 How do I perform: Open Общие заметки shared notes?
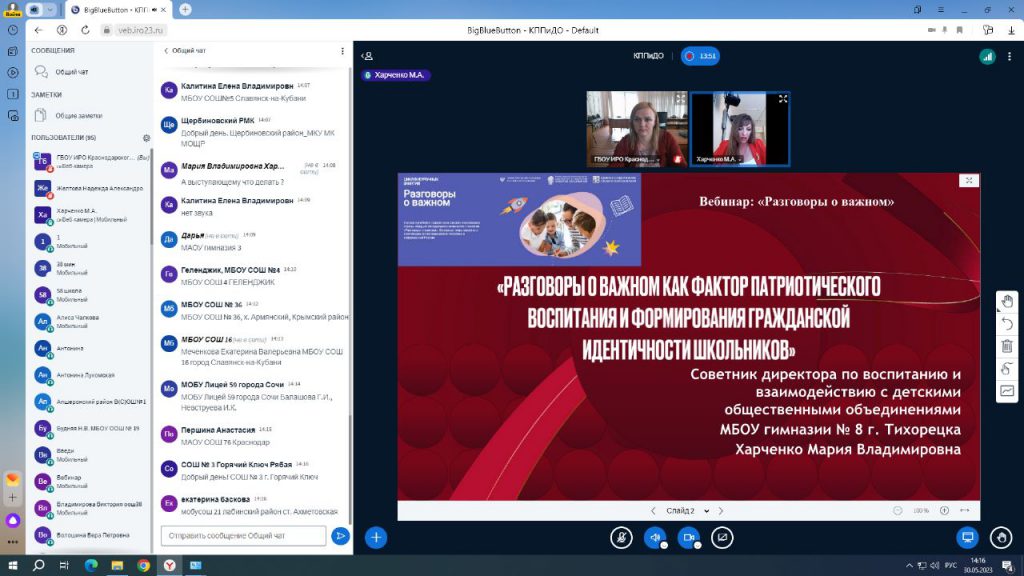click(77, 115)
